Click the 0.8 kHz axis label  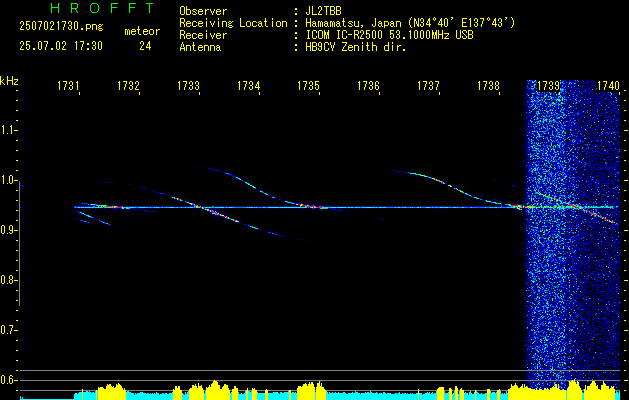[x=8, y=280]
